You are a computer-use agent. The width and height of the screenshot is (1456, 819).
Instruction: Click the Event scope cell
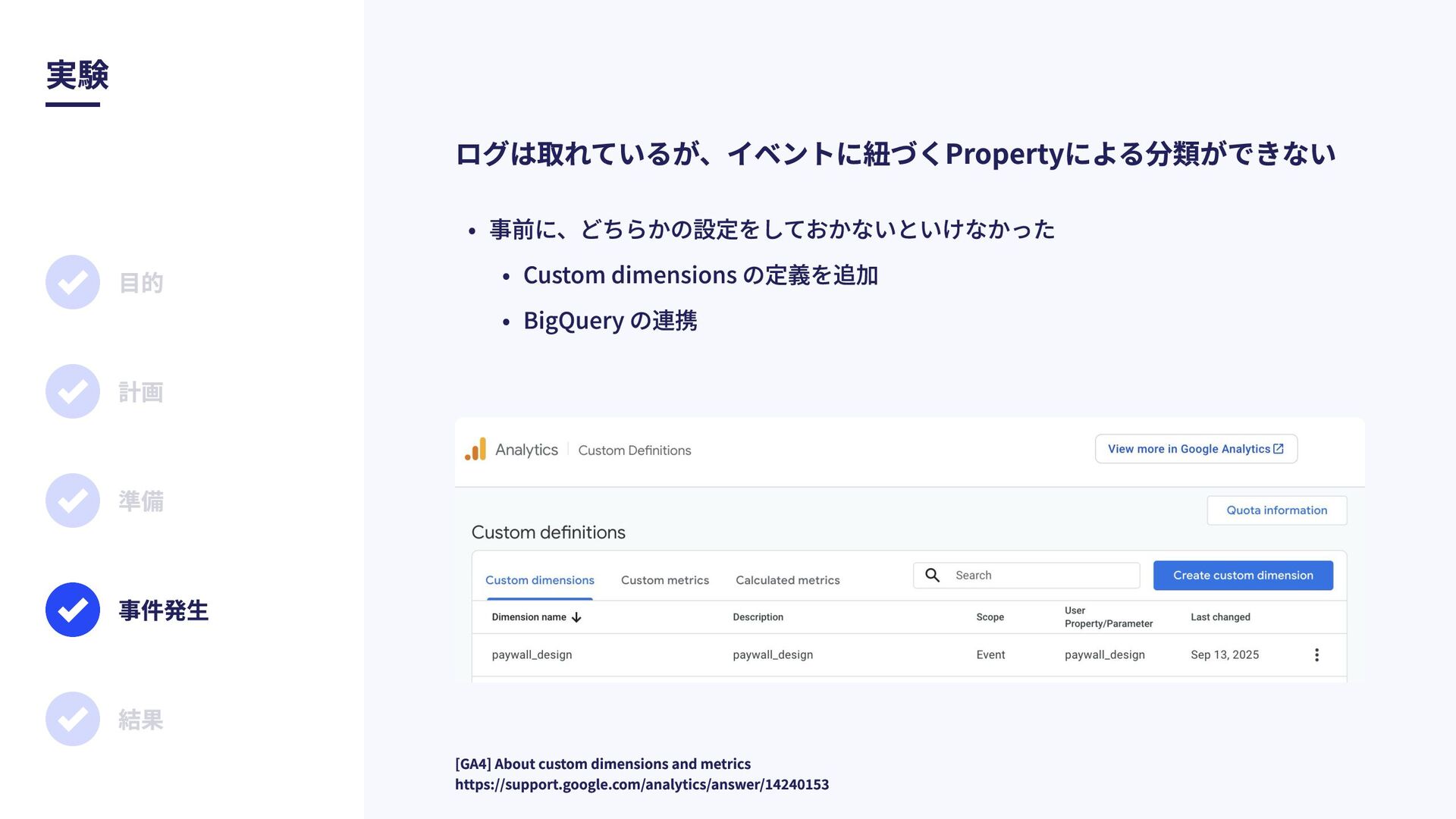(x=990, y=654)
